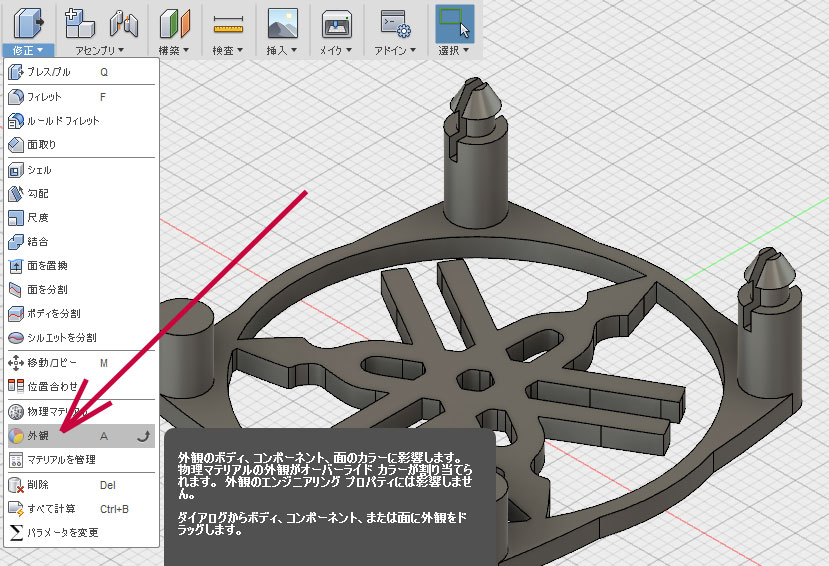Click the Joint icon in the Assembly group
The width and height of the screenshot is (829, 566).
coord(122,21)
